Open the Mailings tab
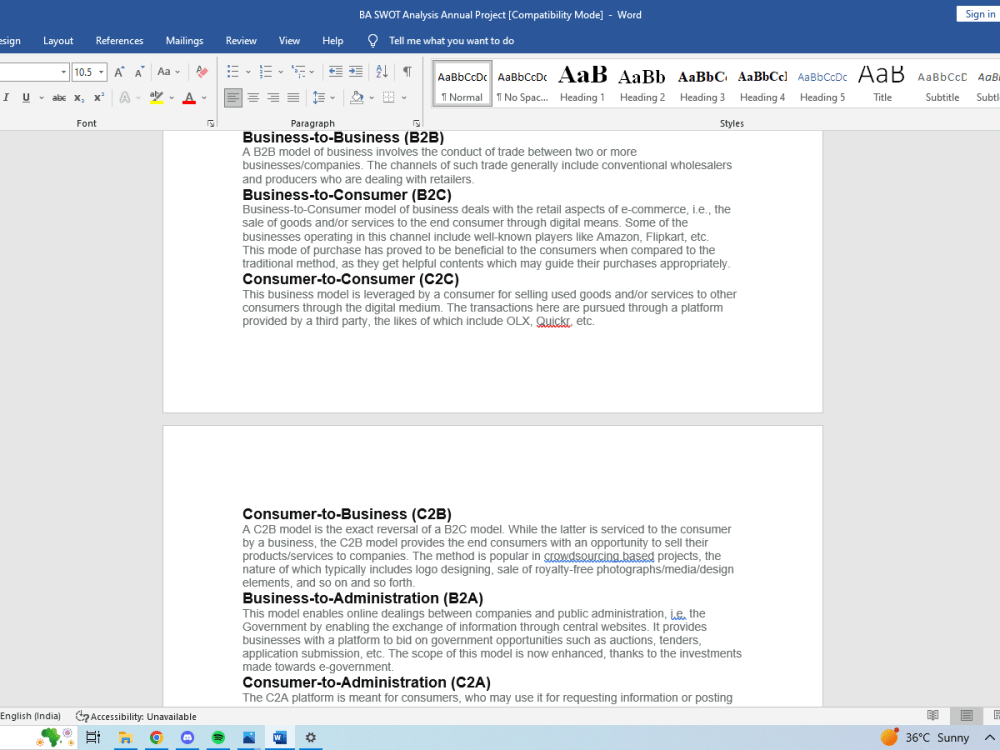This screenshot has width=1000, height=750. (184, 41)
